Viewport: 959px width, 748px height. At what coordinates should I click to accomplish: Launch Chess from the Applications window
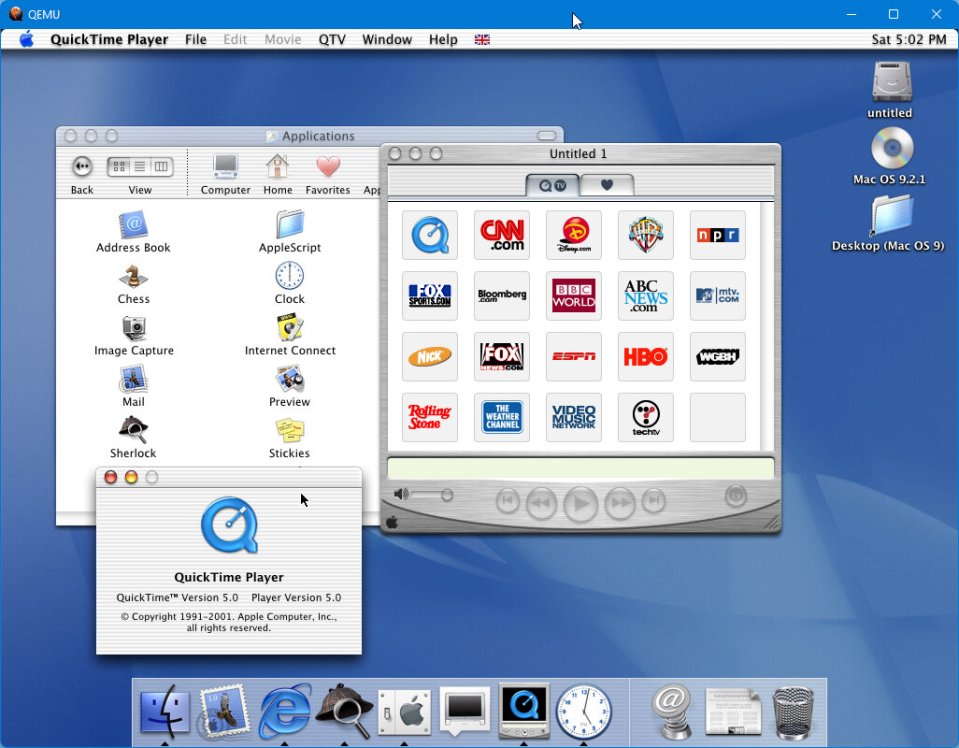click(133, 277)
